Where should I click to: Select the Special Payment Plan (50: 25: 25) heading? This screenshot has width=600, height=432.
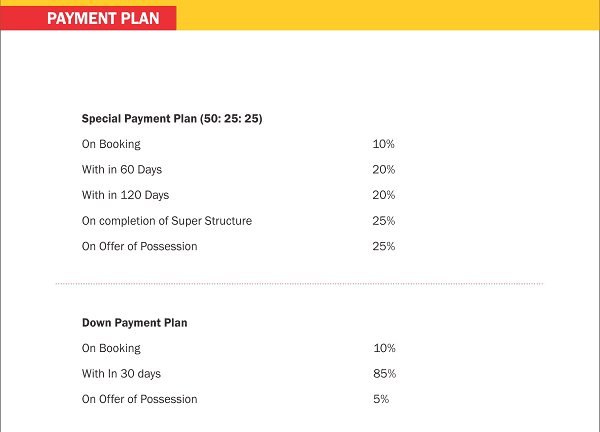pyautogui.click(x=172, y=119)
